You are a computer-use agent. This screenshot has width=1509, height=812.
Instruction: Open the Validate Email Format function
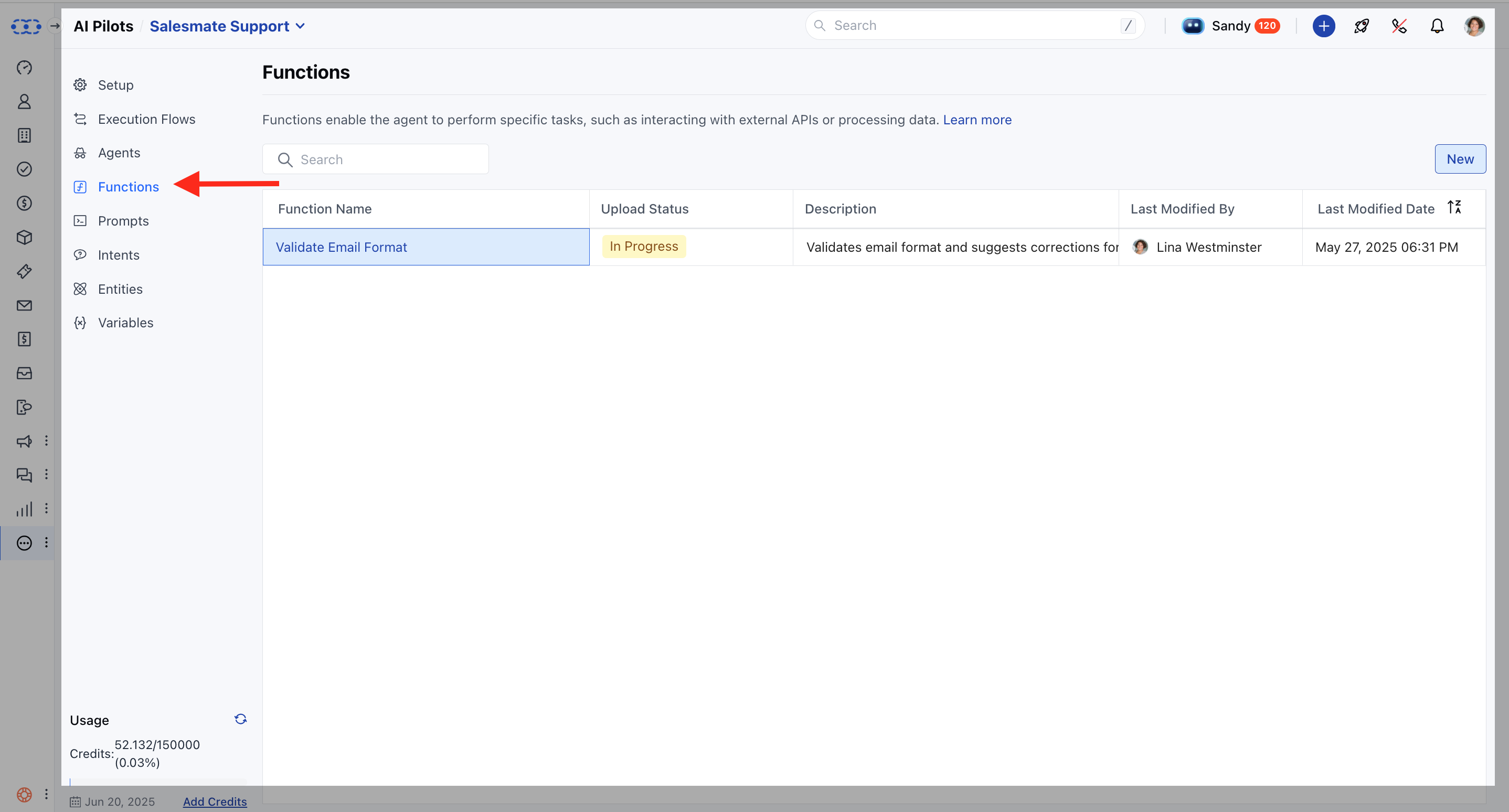click(x=341, y=247)
